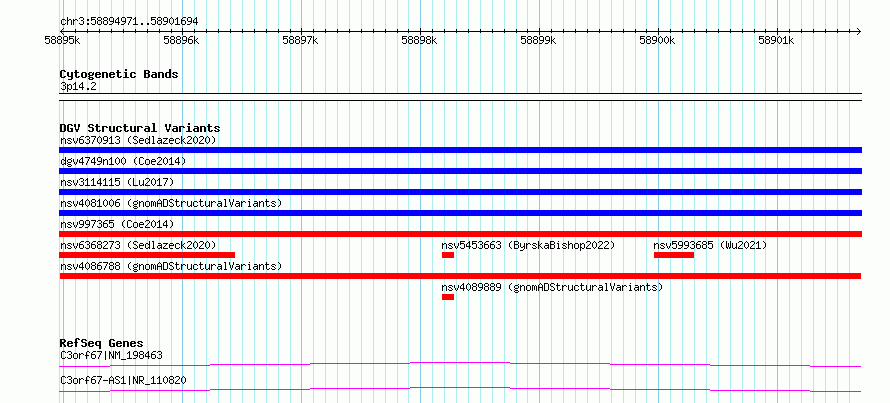Open the DGV Structural Variants track title

pyautogui.click(x=140, y=128)
